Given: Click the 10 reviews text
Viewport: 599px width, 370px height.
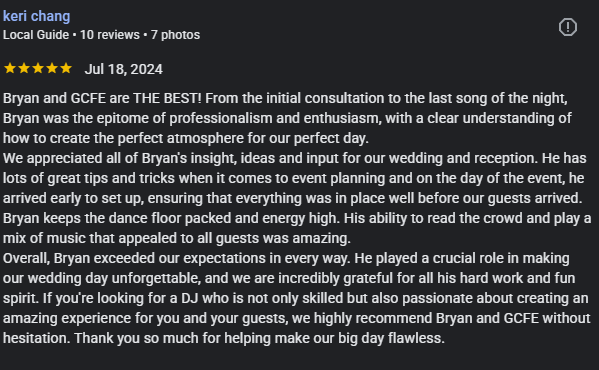Looking at the screenshot, I should [110, 35].
